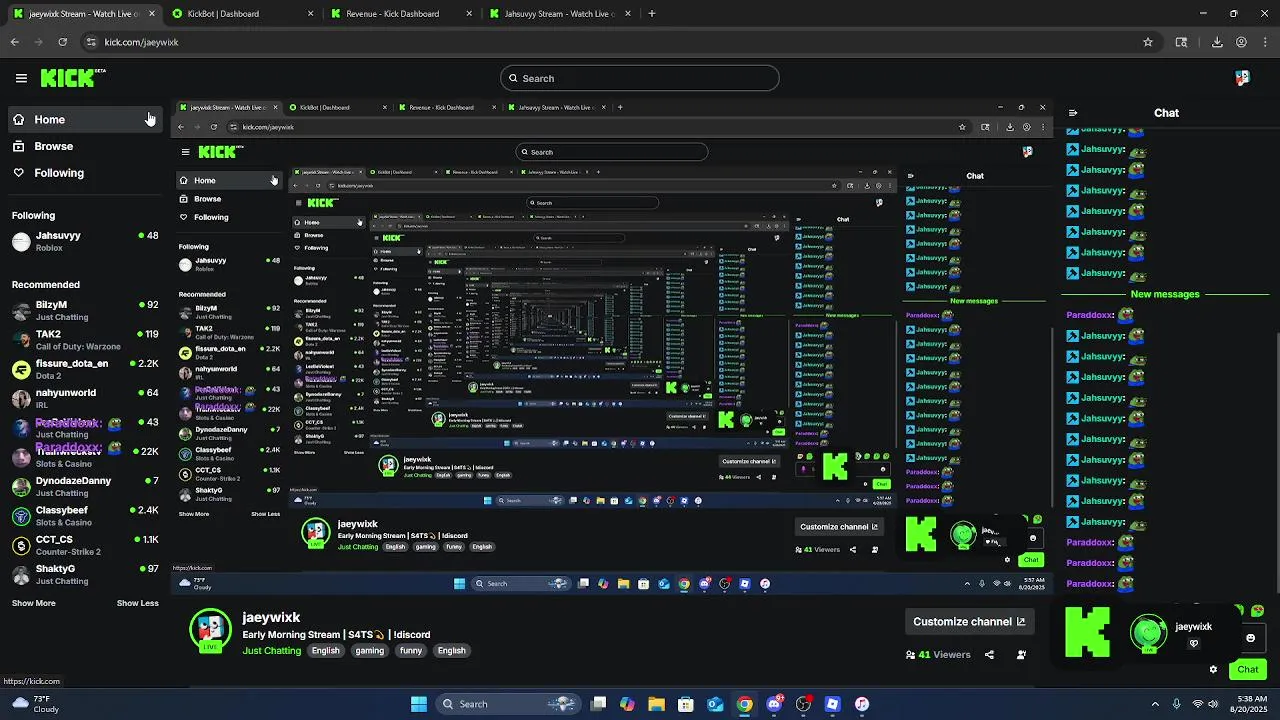The width and height of the screenshot is (1280, 720).
Task: Show hidden system tray icons
Action: click(1155, 704)
